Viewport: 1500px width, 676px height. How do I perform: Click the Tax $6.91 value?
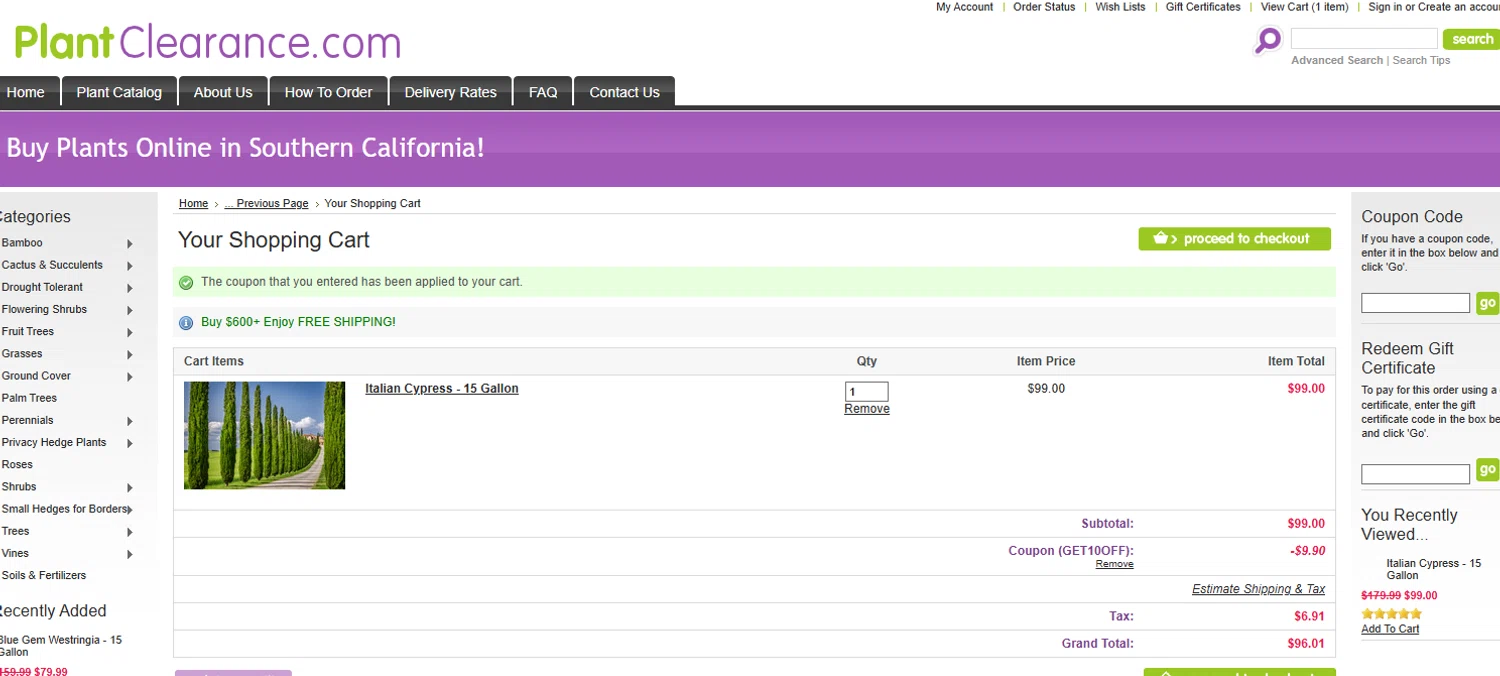click(1309, 617)
